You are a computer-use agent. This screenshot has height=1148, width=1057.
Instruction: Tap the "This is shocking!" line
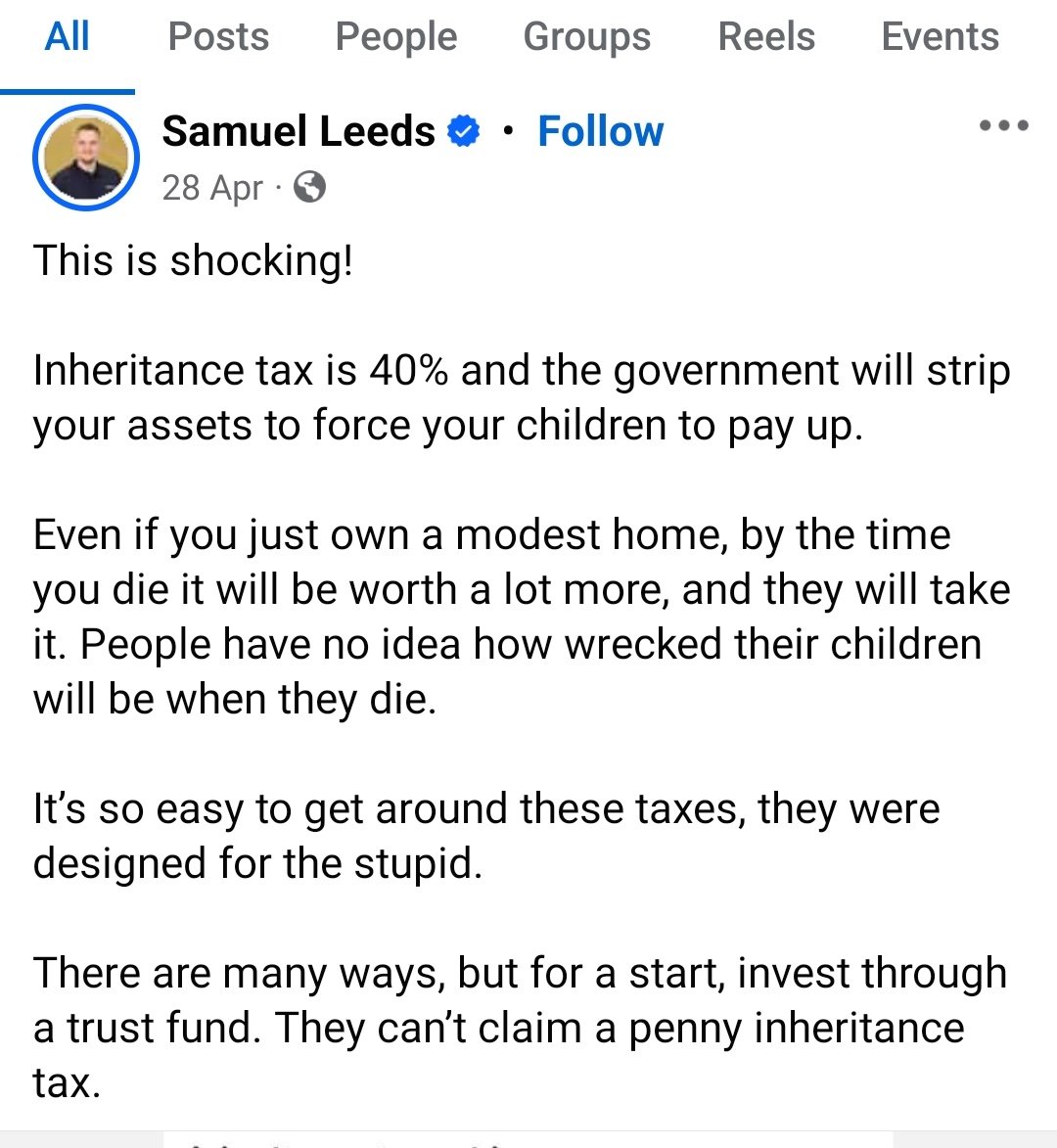[193, 261]
